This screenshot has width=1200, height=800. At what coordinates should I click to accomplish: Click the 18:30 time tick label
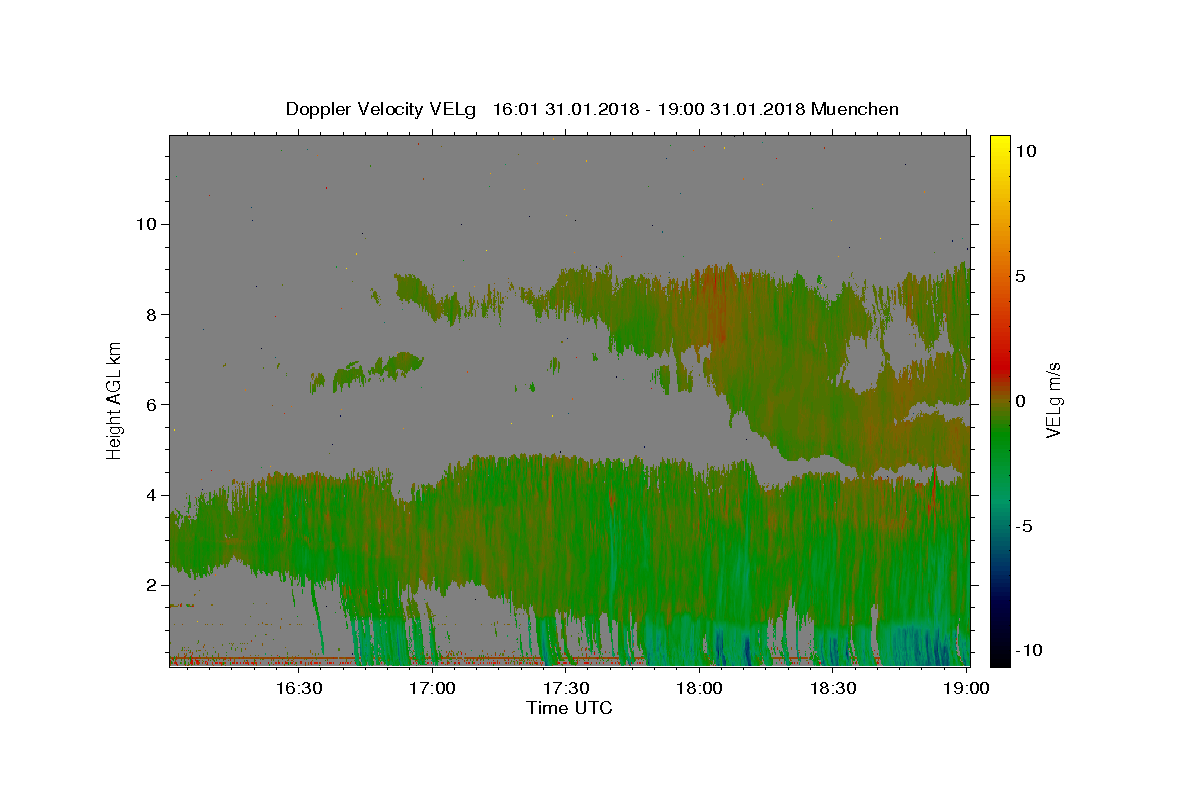(x=832, y=688)
